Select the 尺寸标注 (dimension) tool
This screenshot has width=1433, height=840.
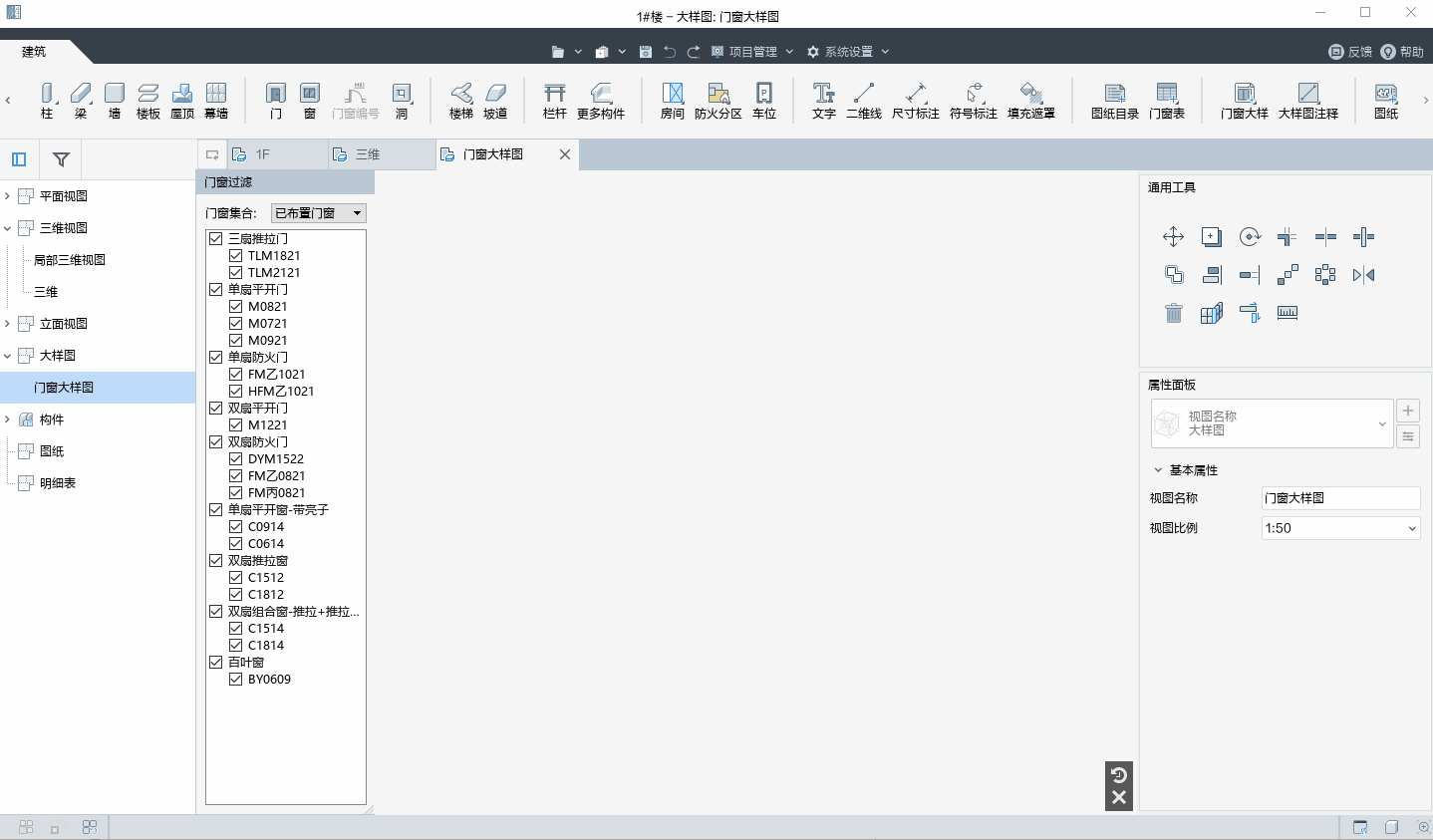pyautogui.click(x=916, y=101)
